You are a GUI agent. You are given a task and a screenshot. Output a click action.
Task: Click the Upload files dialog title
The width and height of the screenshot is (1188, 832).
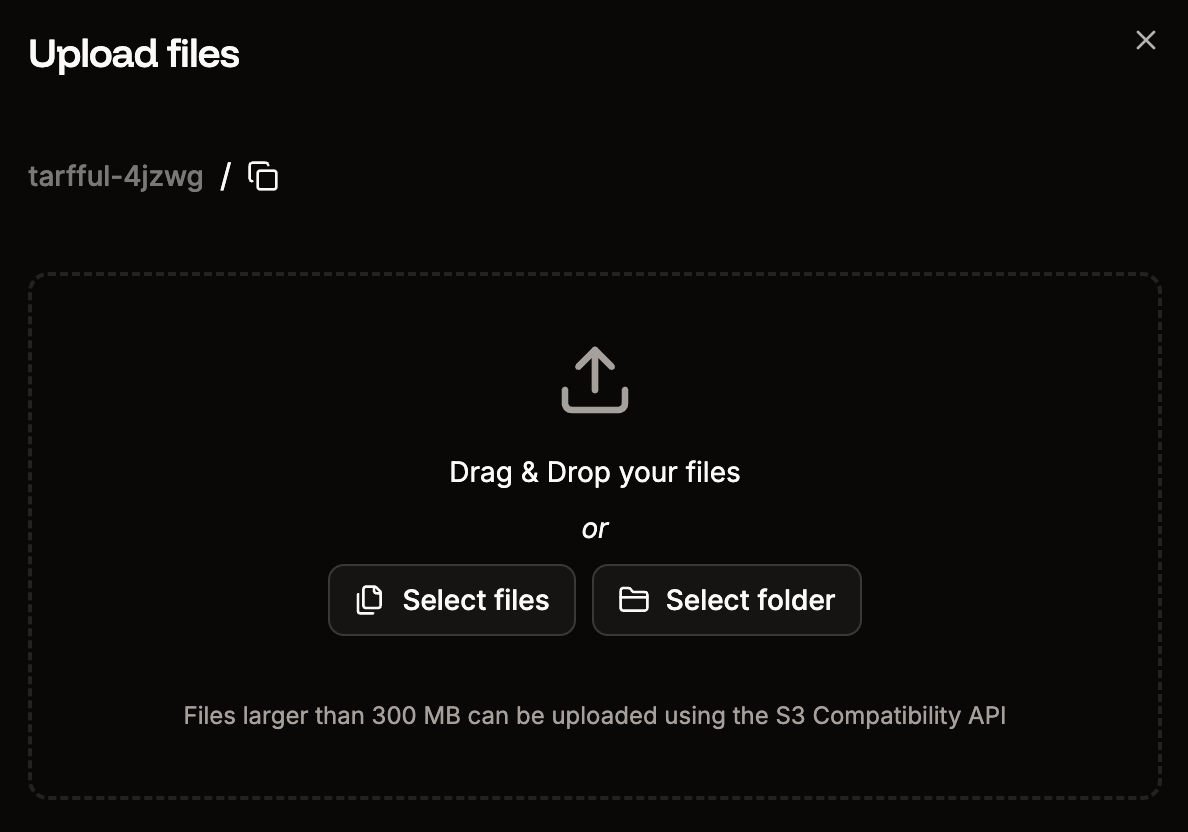click(x=135, y=55)
